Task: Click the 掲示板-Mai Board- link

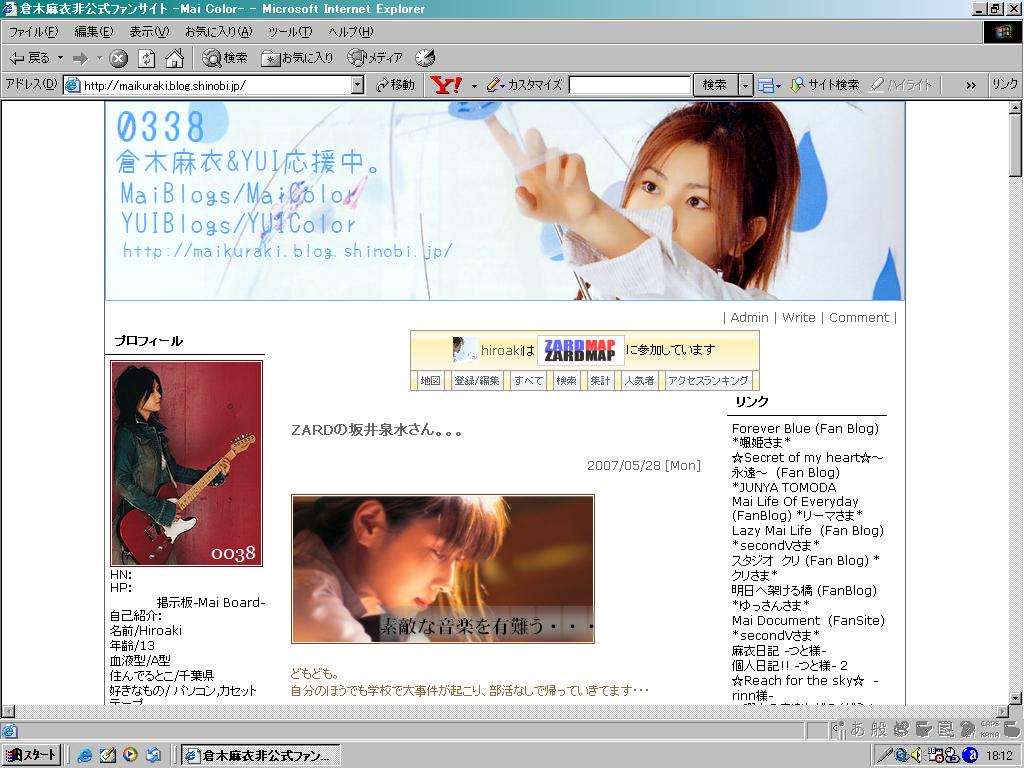Action: (x=211, y=602)
